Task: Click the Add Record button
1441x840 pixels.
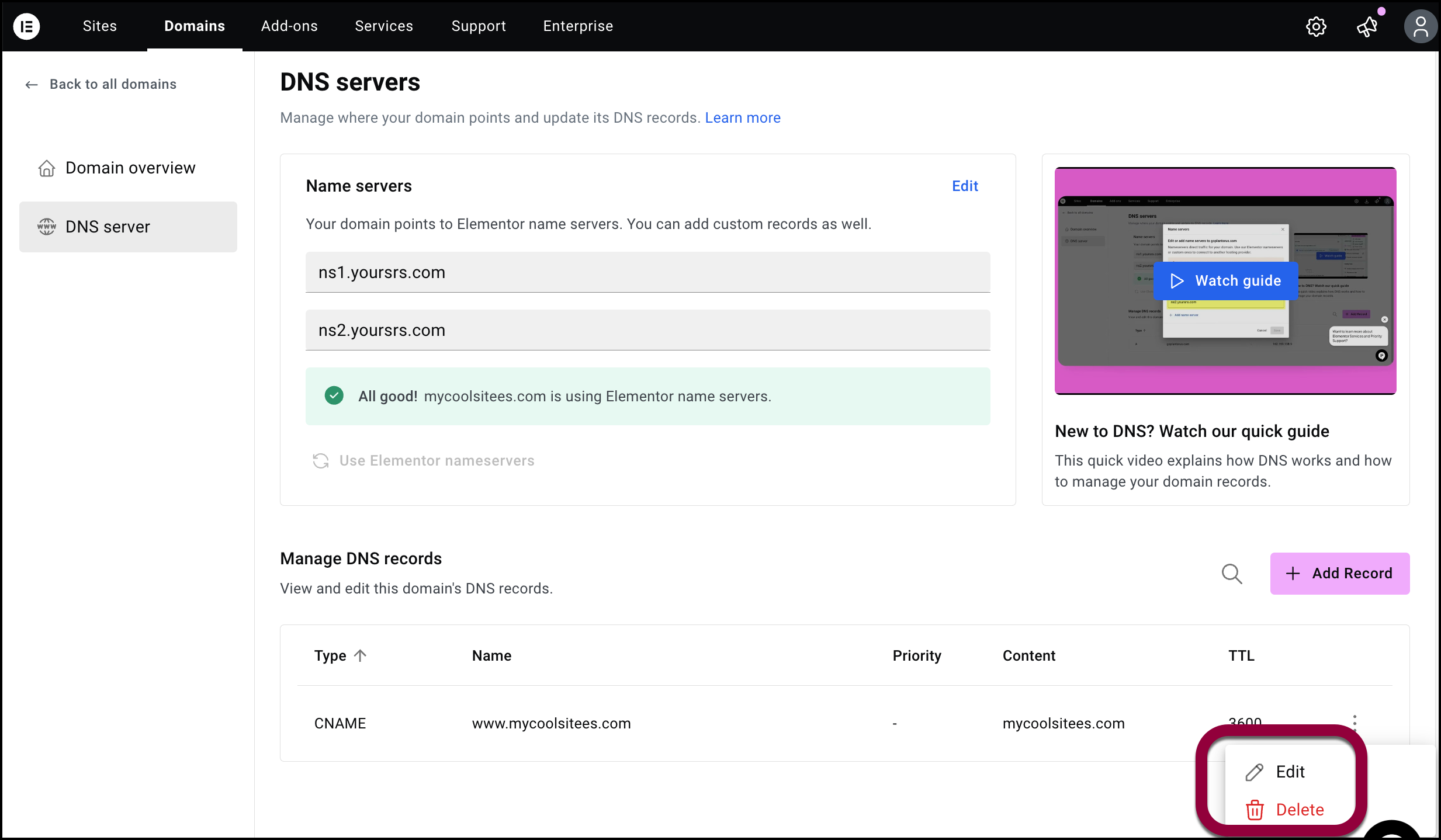Action: 1339,574
